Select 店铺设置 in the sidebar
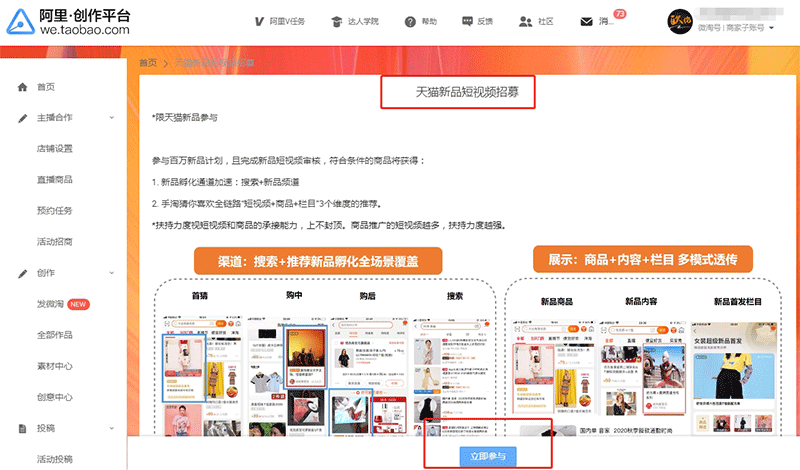Image resolution: width=800 pixels, height=470 pixels. (x=55, y=149)
